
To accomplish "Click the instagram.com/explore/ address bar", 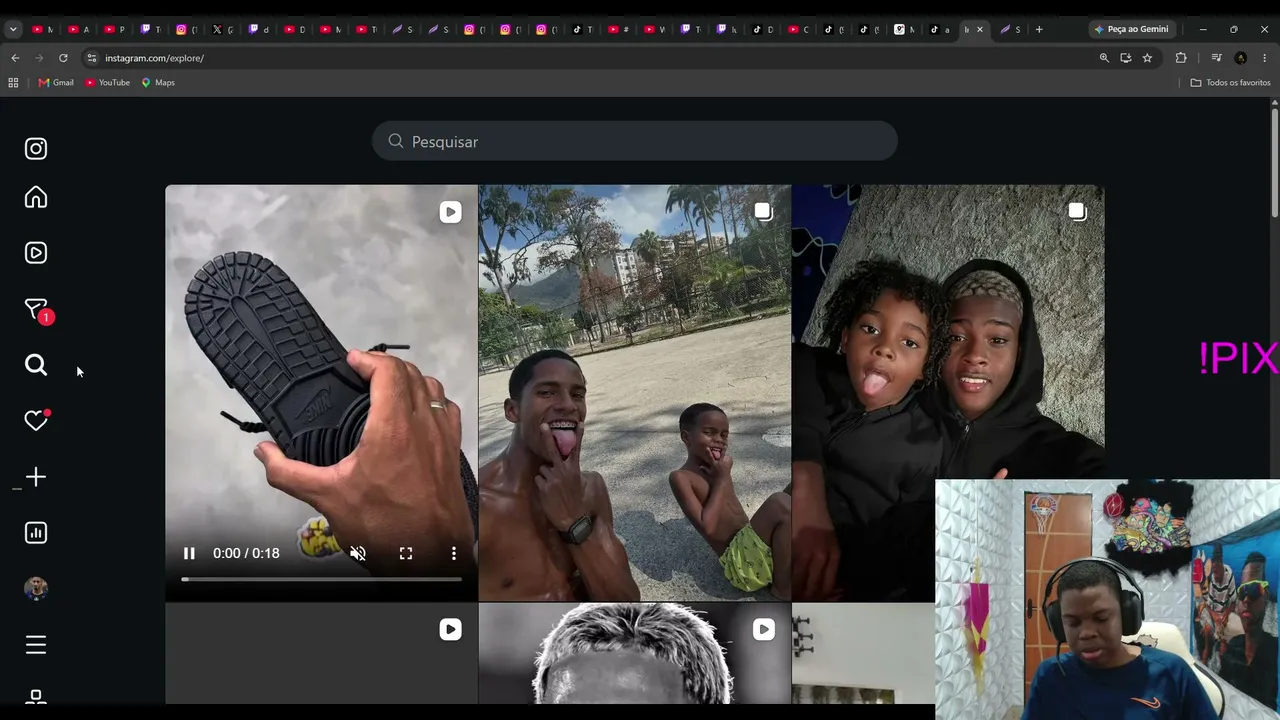I will pyautogui.click(x=590, y=58).
